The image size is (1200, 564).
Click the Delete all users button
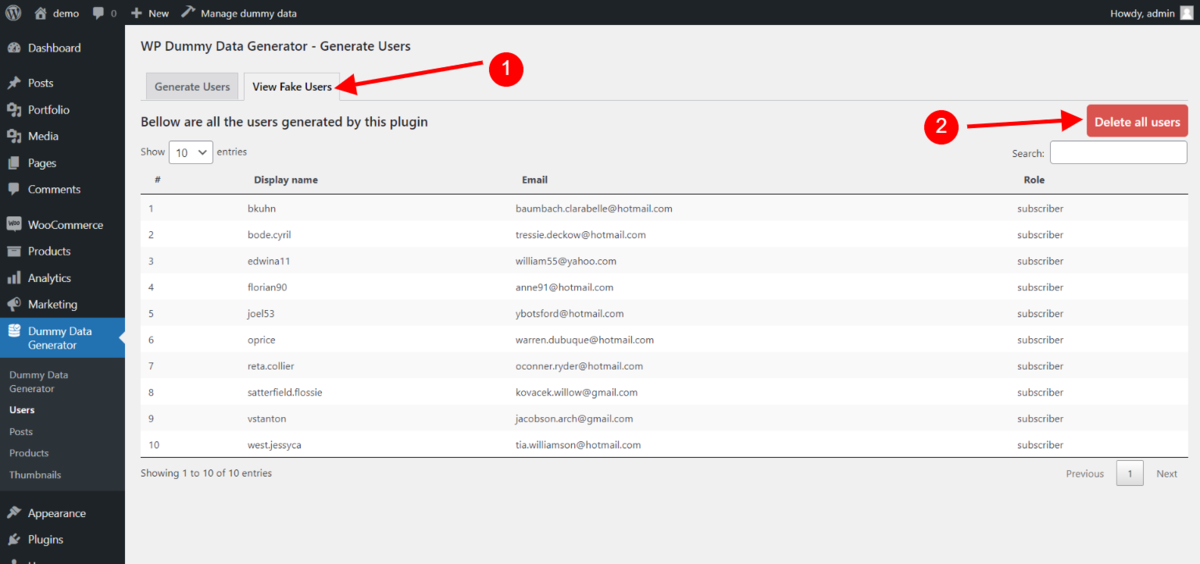[x=1137, y=122]
